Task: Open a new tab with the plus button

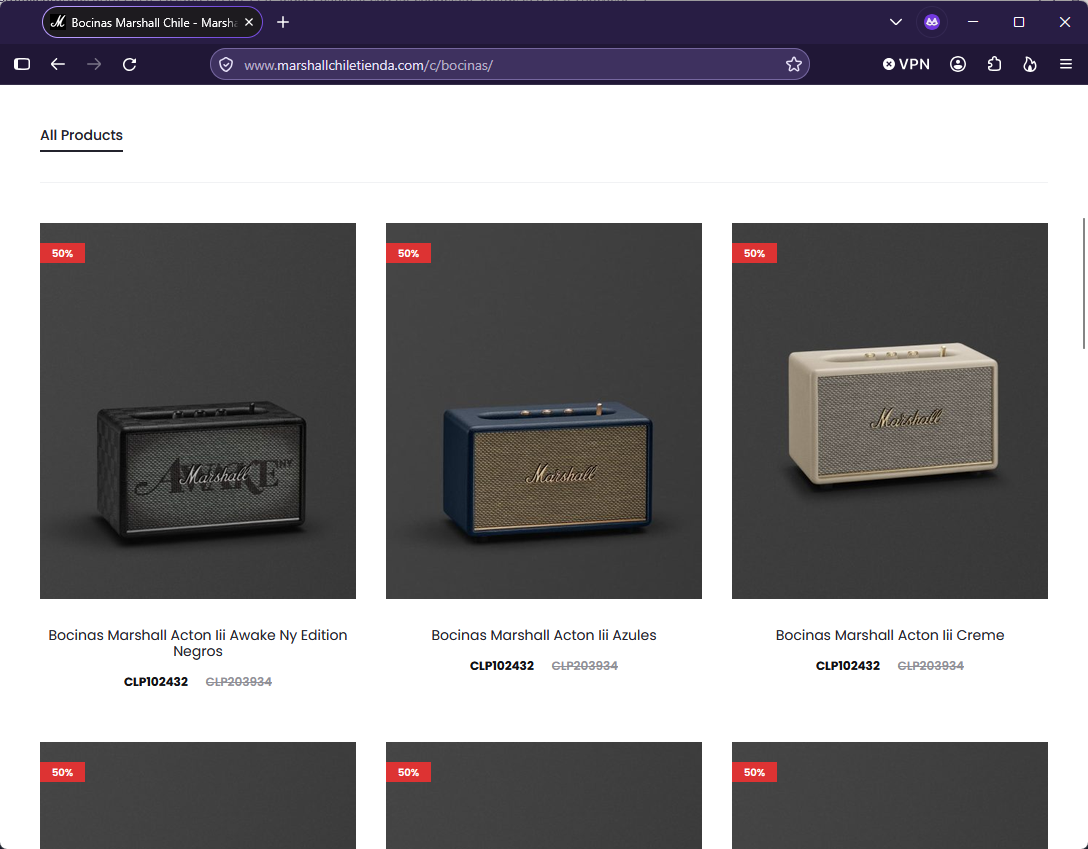Action: pos(283,22)
